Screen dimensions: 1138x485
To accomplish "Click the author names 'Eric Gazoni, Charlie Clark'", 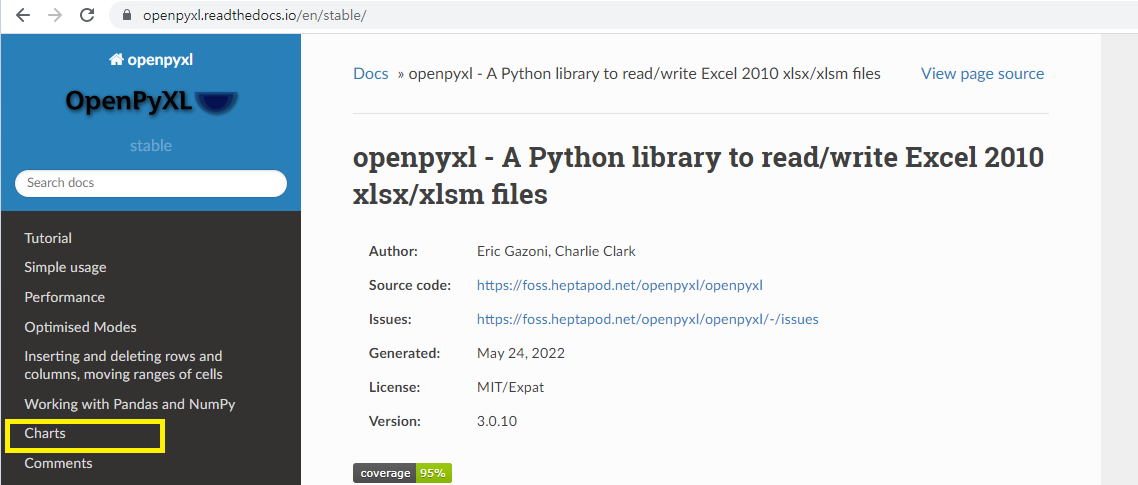I will pyautogui.click(x=556, y=252).
